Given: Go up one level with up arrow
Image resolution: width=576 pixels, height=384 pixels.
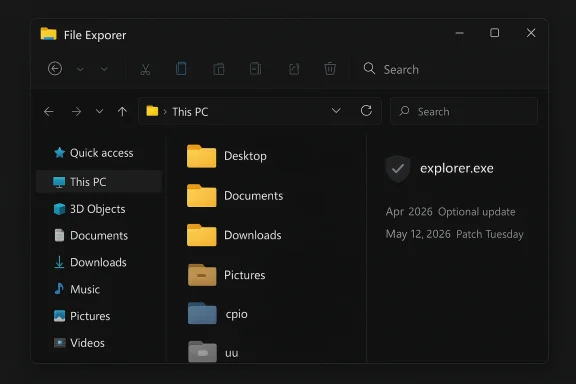Looking at the screenshot, I should pyautogui.click(x=122, y=111).
